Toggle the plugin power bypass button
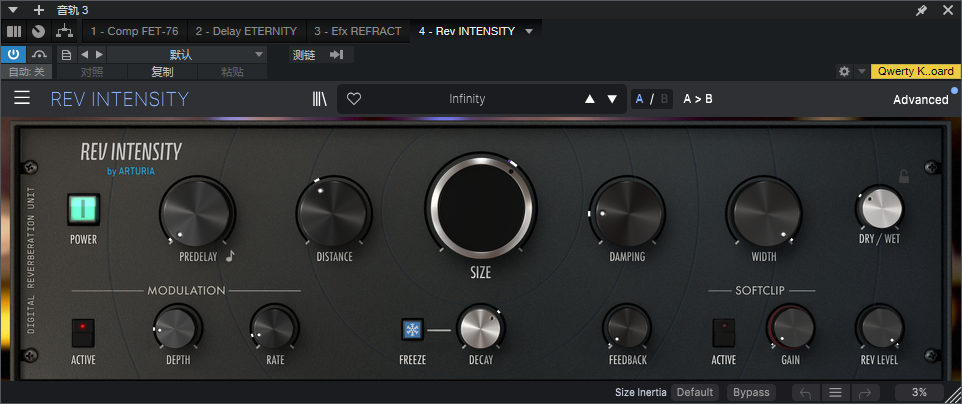The image size is (962, 404). [x=13, y=55]
